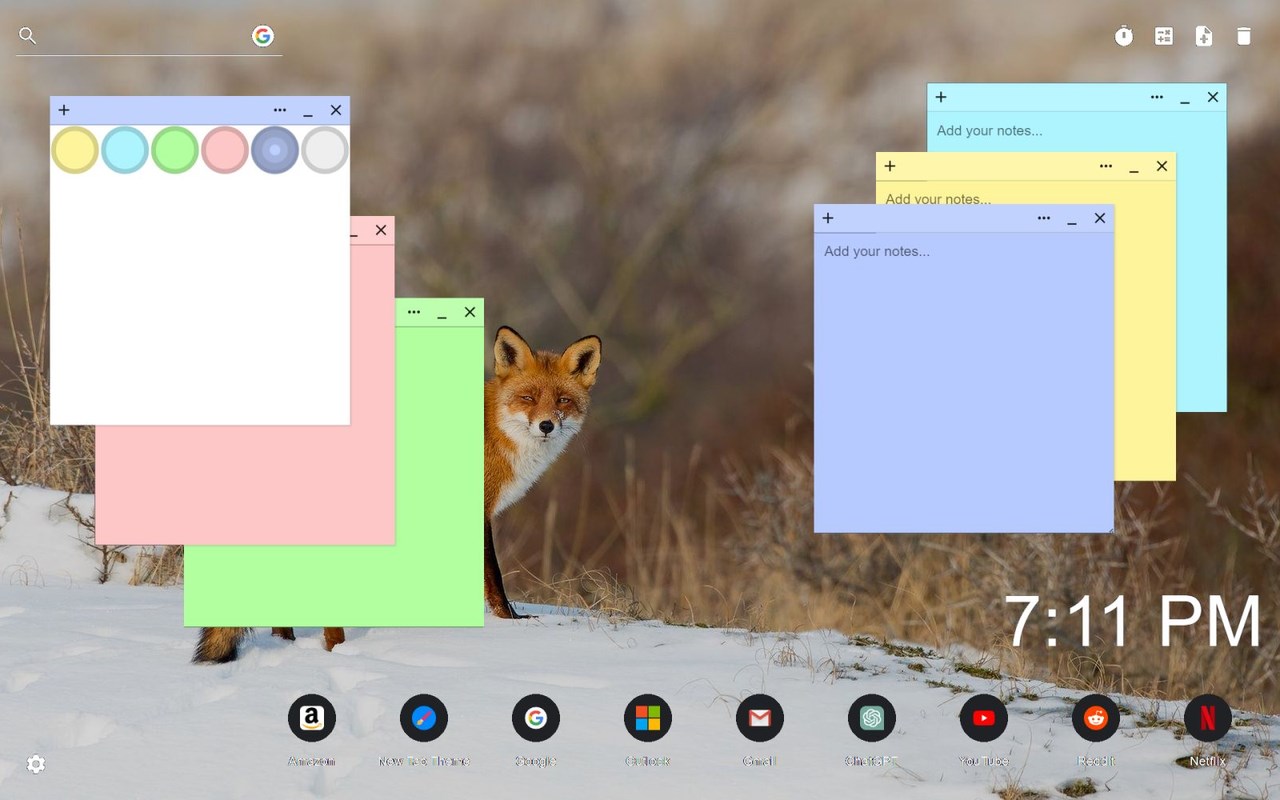This screenshot has width=1280, height=800.
Task: Click the Google logo in search bar
Action: (263, 36)
